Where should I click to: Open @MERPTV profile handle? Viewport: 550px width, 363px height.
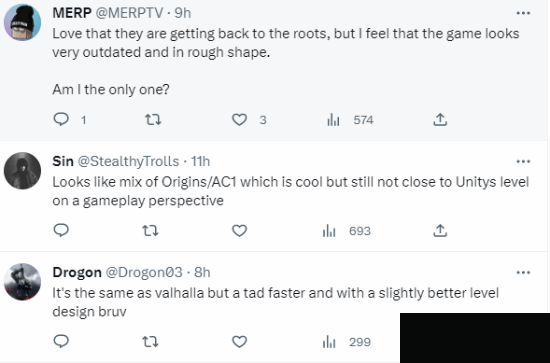[129, 13]
